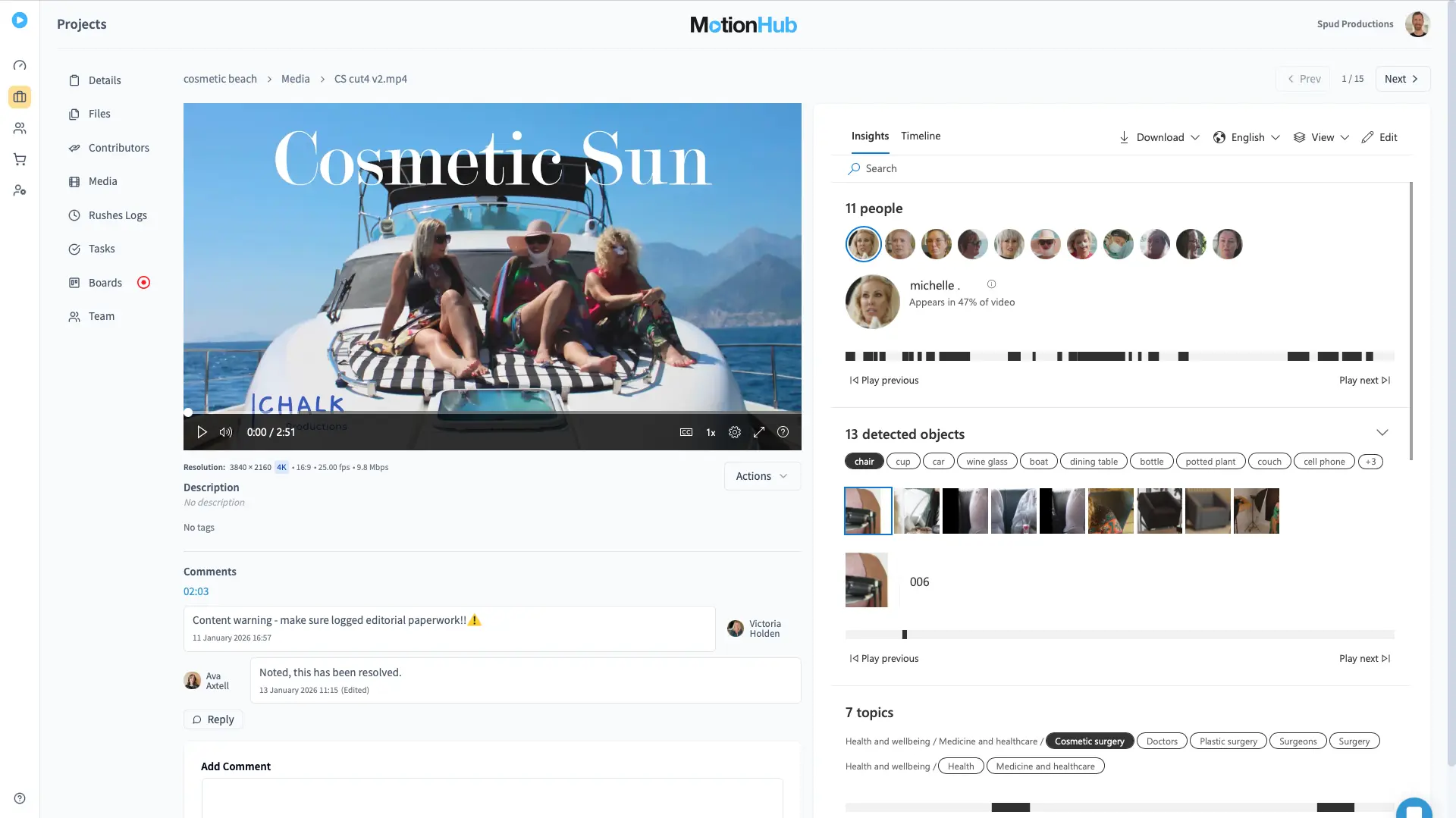Open the contributors people icon in left rail
This screenshot has height=818, width=1456.
pyautogui.click(x=20, y=128)
